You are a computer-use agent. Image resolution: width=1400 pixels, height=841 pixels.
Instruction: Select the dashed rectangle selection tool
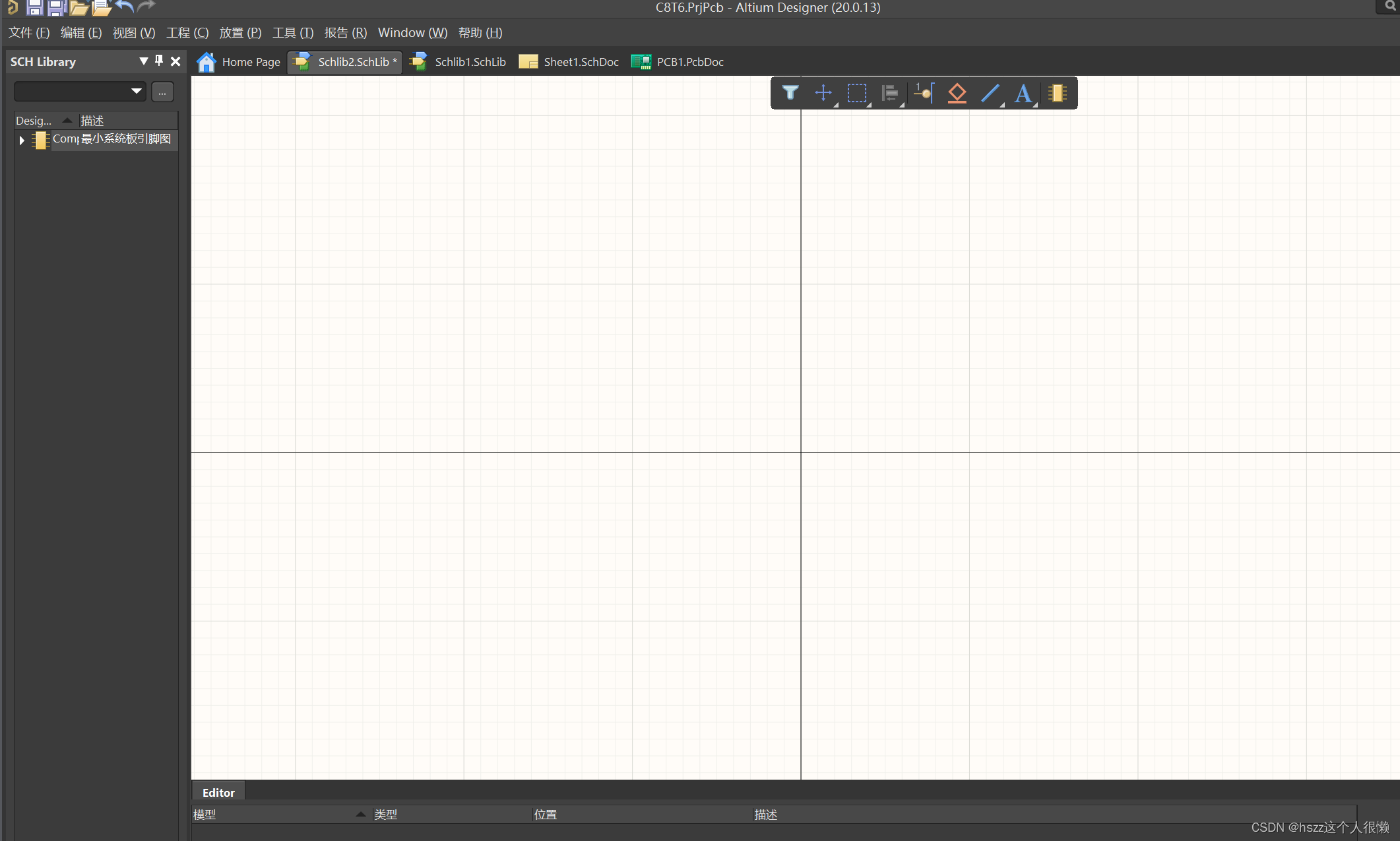[856, 93]
